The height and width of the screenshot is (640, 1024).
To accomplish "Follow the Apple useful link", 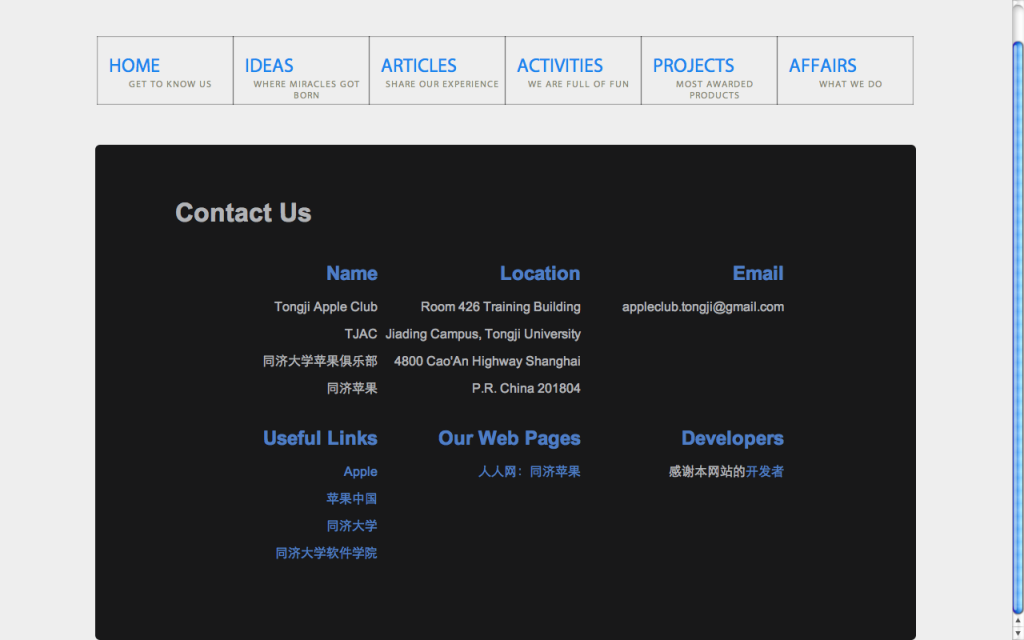I will tap(360, 472).
